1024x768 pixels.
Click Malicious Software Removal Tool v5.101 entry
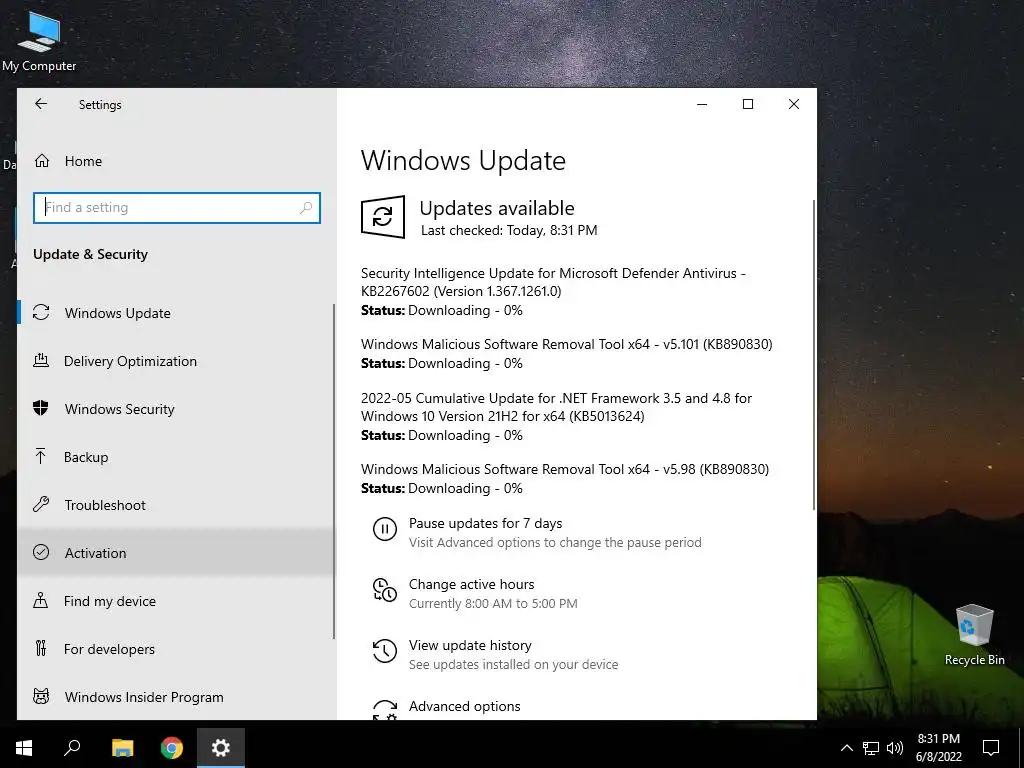566,353
